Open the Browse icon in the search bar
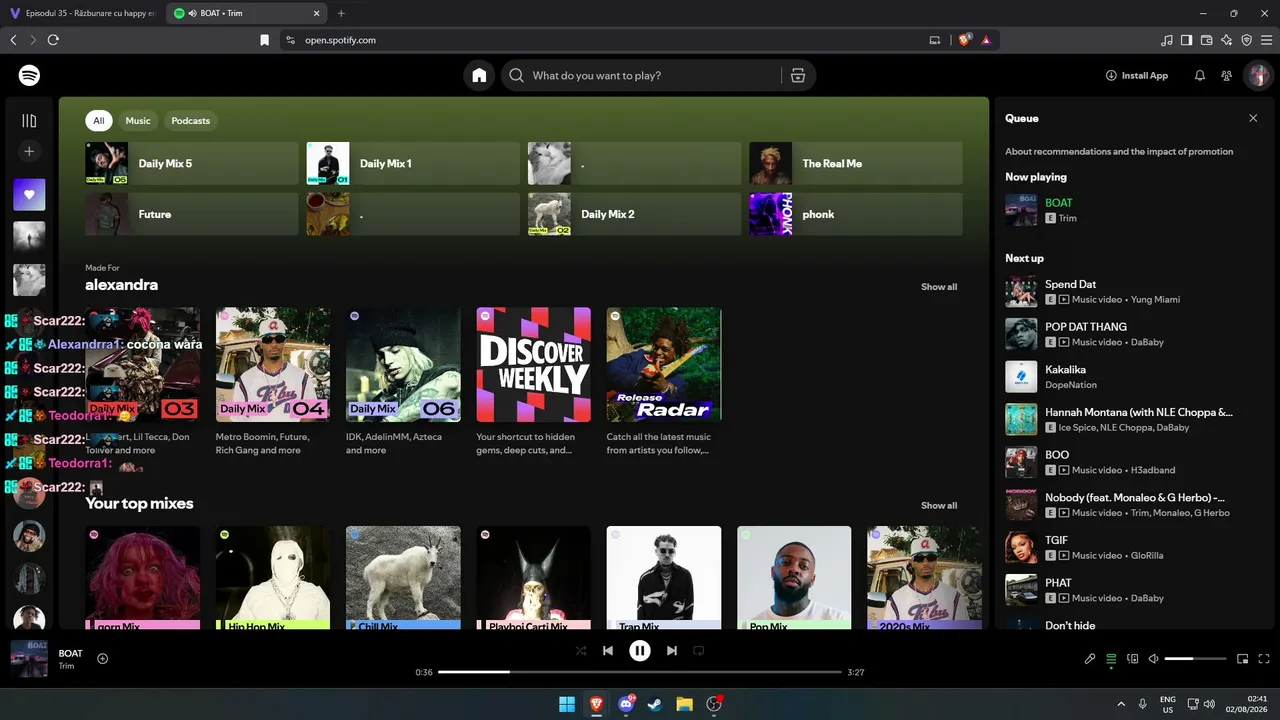 click(797, 75)
